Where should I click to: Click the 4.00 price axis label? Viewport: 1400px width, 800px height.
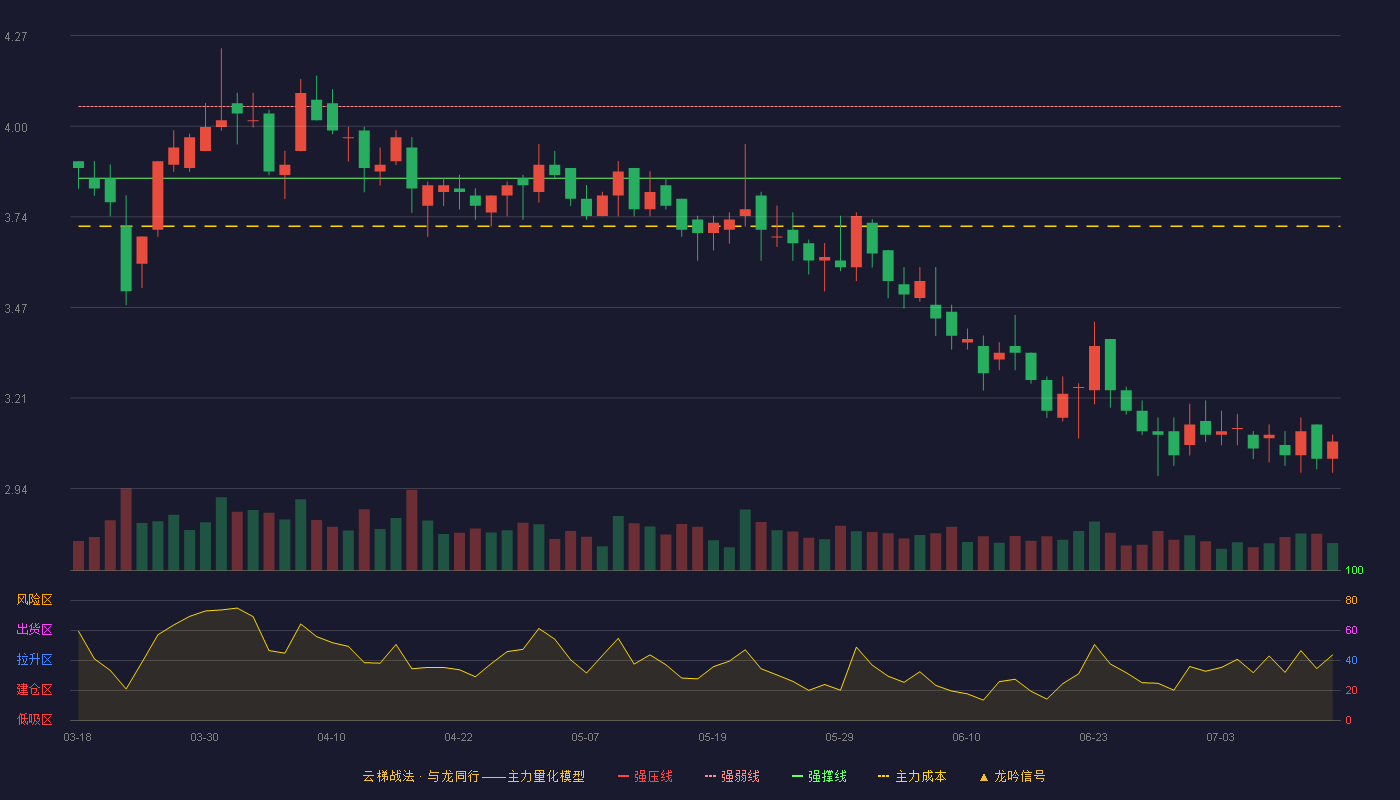pyautogui.click(x=16, y=128)
